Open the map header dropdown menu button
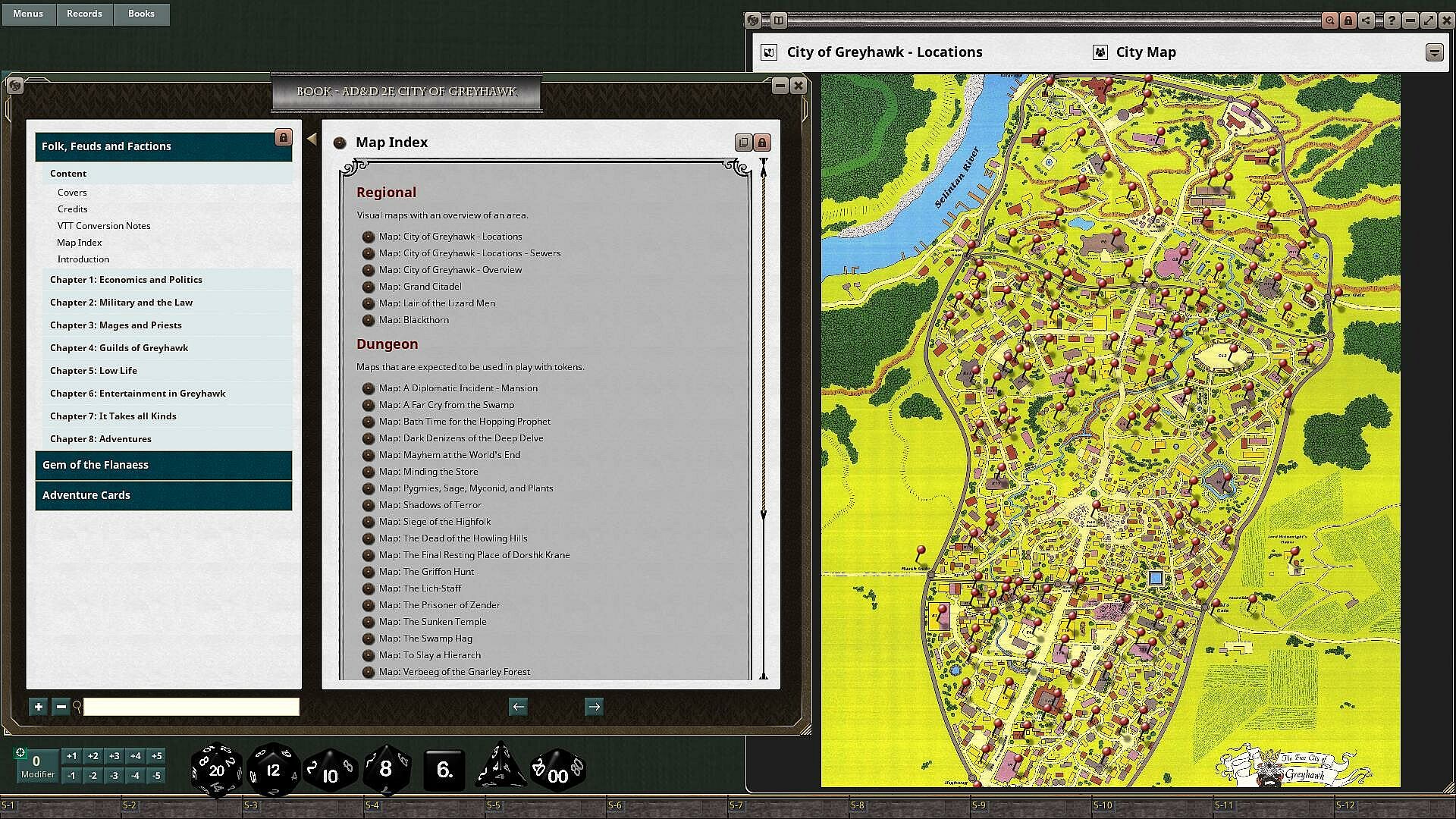 1434,52
